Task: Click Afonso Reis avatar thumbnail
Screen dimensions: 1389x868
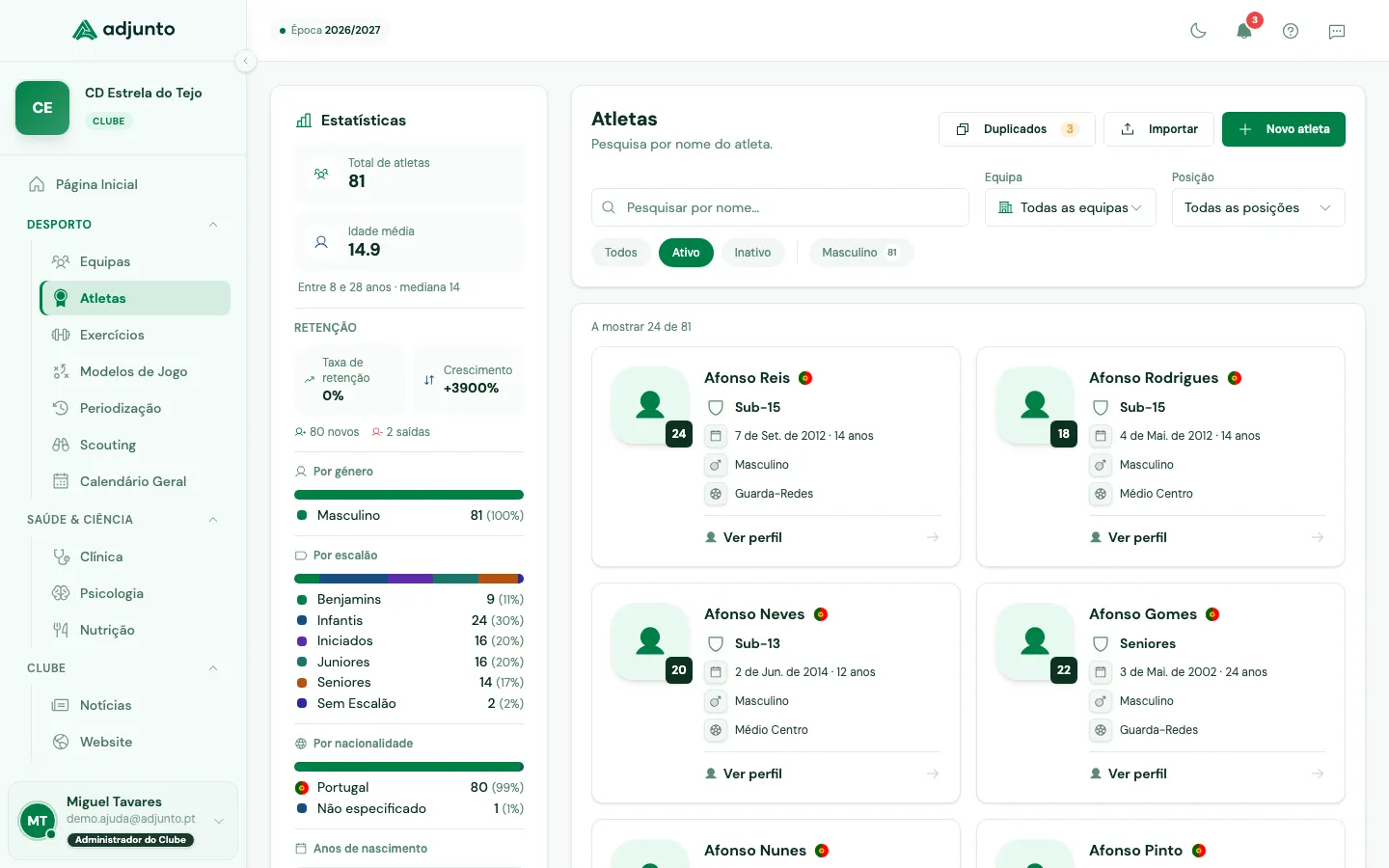Action: [x=650, y=405]
